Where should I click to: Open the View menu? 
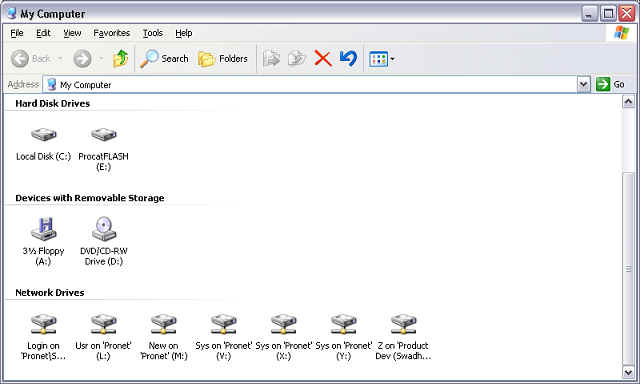[72, 33]
